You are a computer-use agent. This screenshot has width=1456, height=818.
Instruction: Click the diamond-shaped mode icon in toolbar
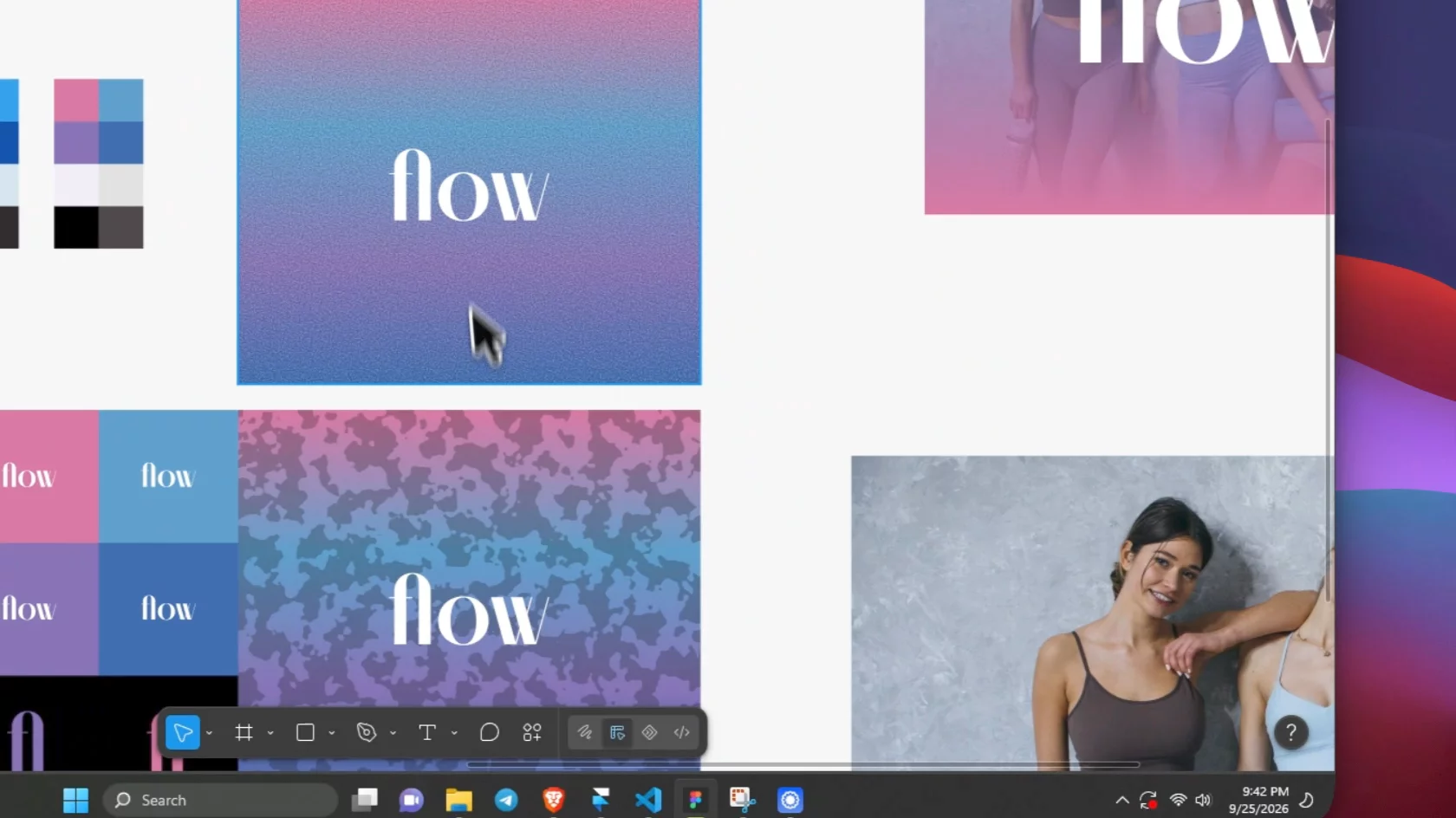click(x=650, y=733)
